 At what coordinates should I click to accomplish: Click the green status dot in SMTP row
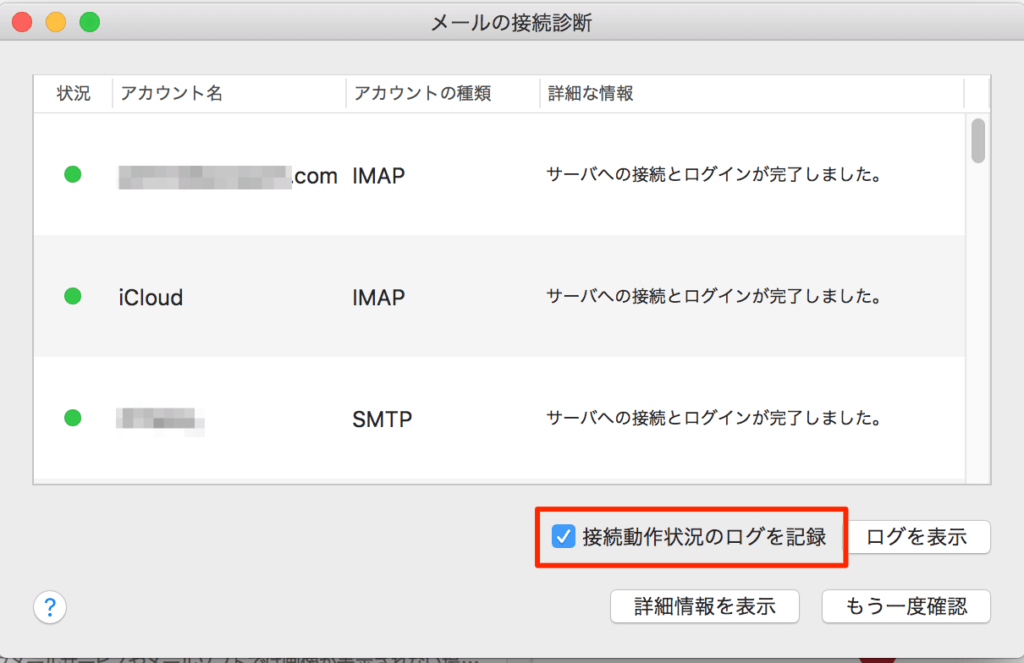pyautogui.click(x=72, y=418)
